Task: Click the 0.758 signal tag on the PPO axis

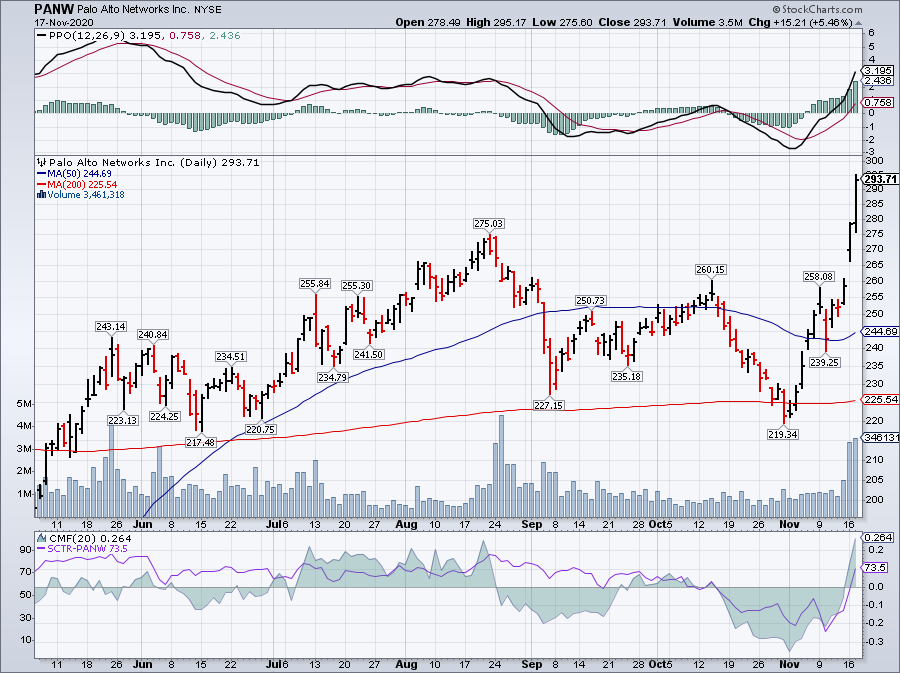Action: 878,102
